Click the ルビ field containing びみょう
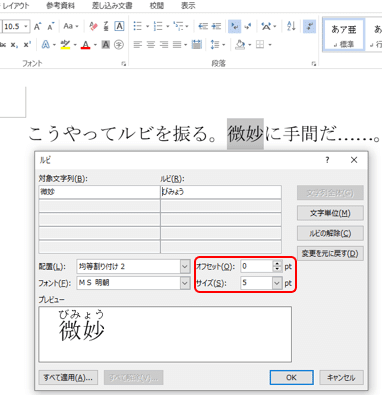Image resolution: width=382 pixels, height=395 pixels. pos(221,192)
